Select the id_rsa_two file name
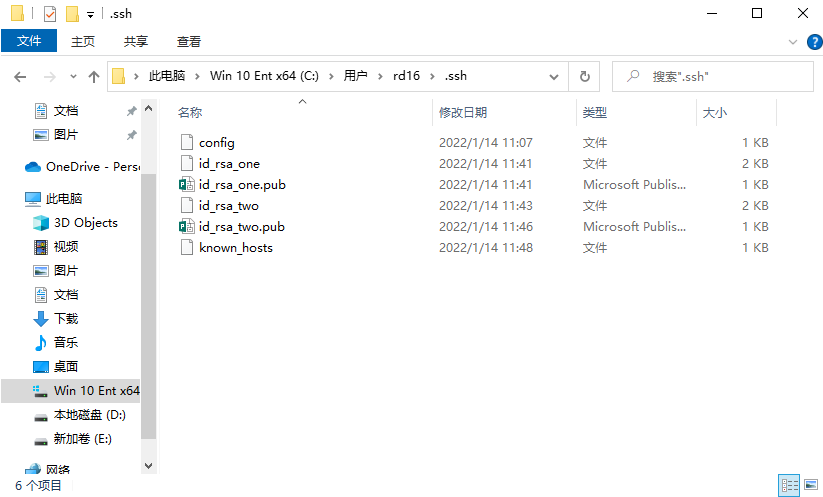 (x=229, y=206)
